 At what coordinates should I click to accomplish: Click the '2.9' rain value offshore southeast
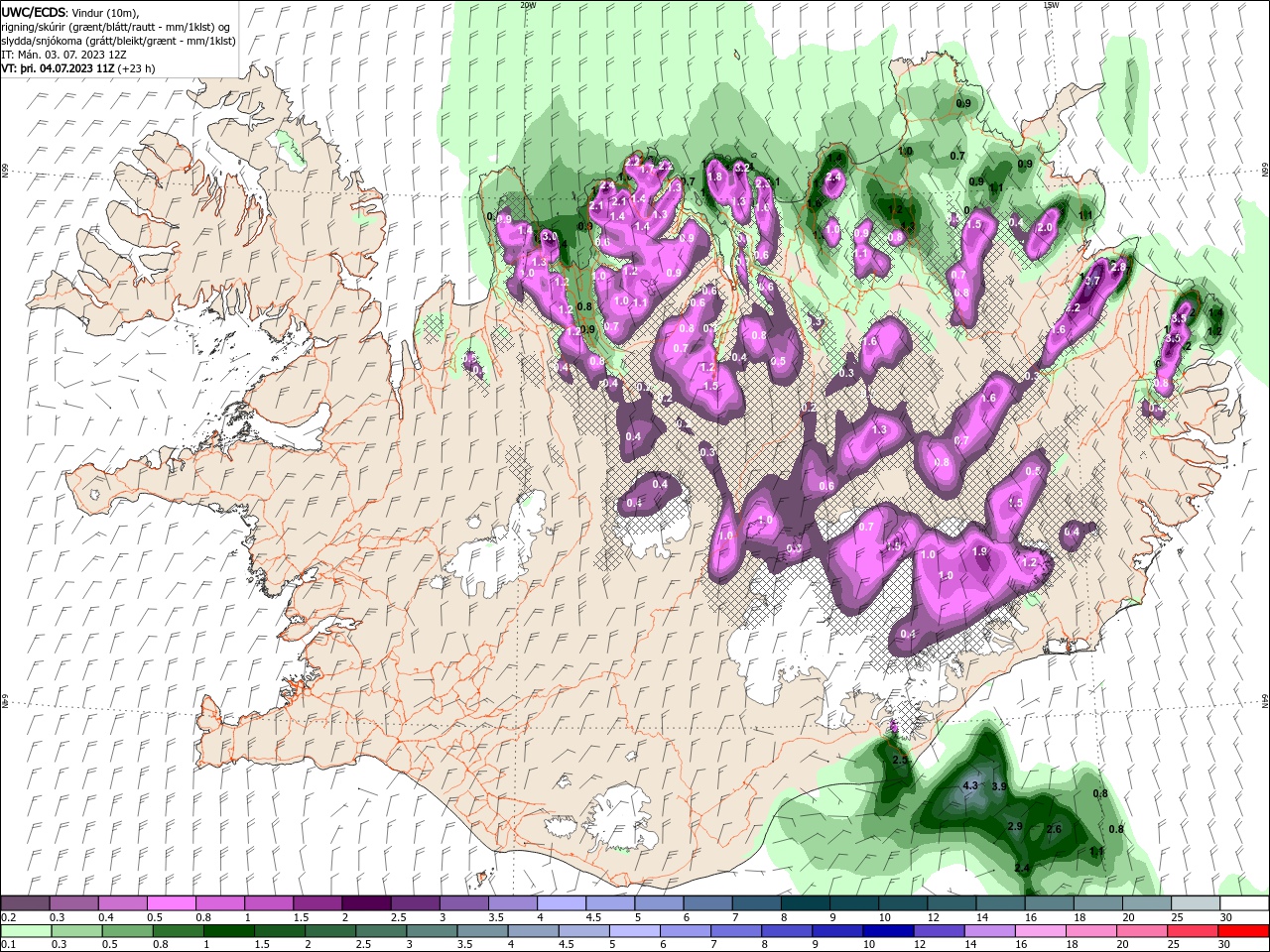(x=1015, y=826)
